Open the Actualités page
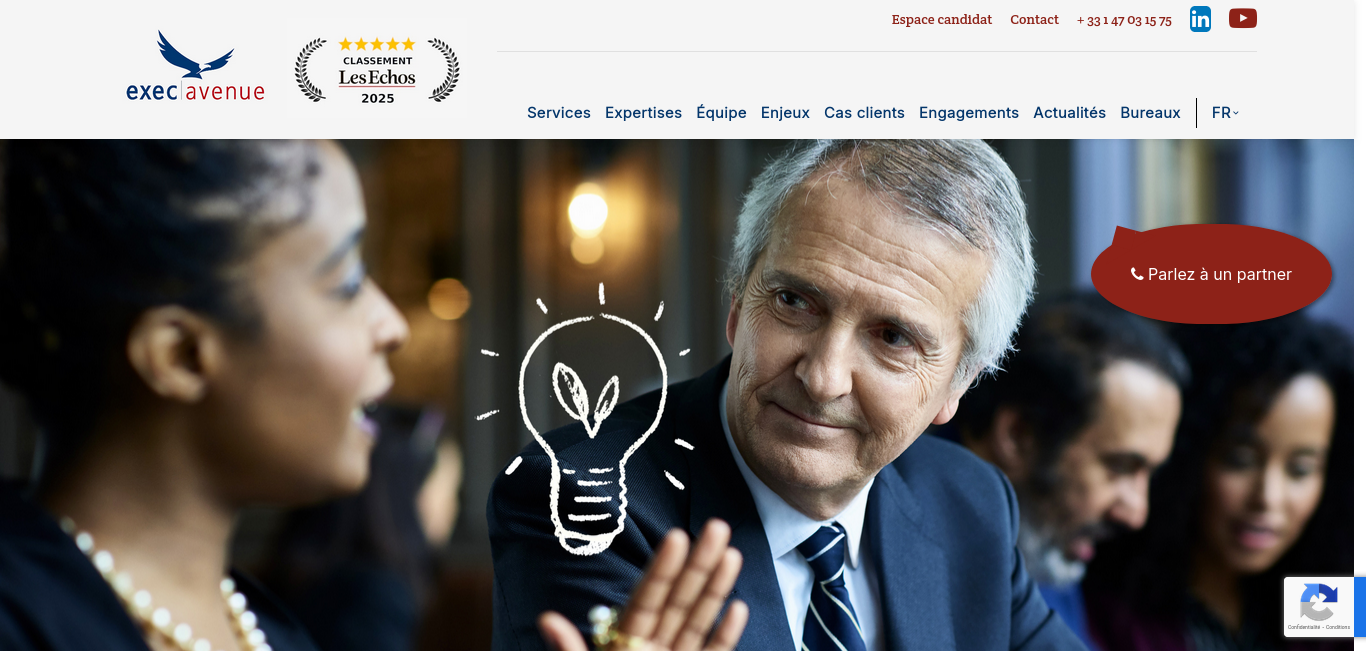This screenshot has height=651, width=1366. [1069, 113]
